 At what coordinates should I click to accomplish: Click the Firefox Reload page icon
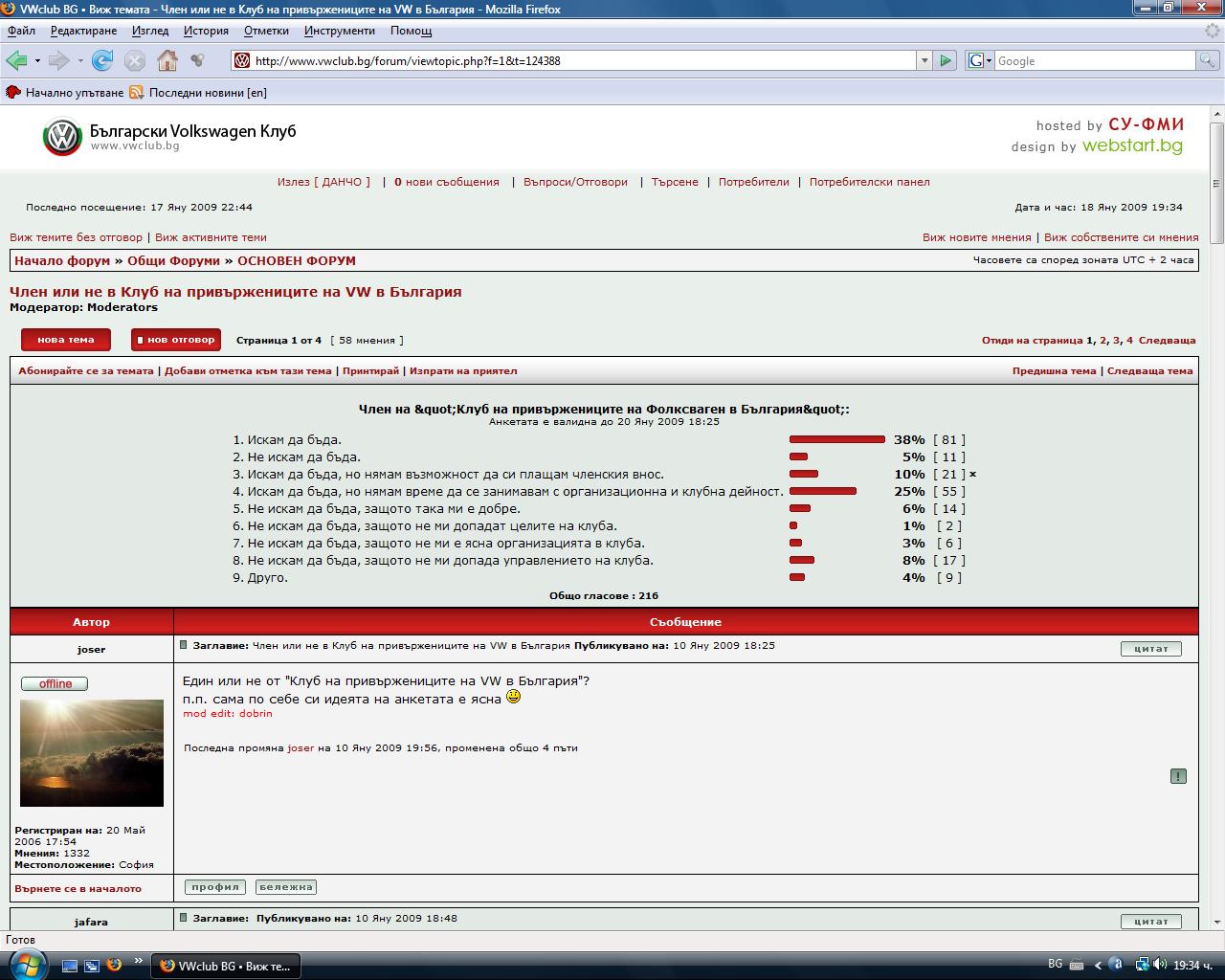[102, 60]
